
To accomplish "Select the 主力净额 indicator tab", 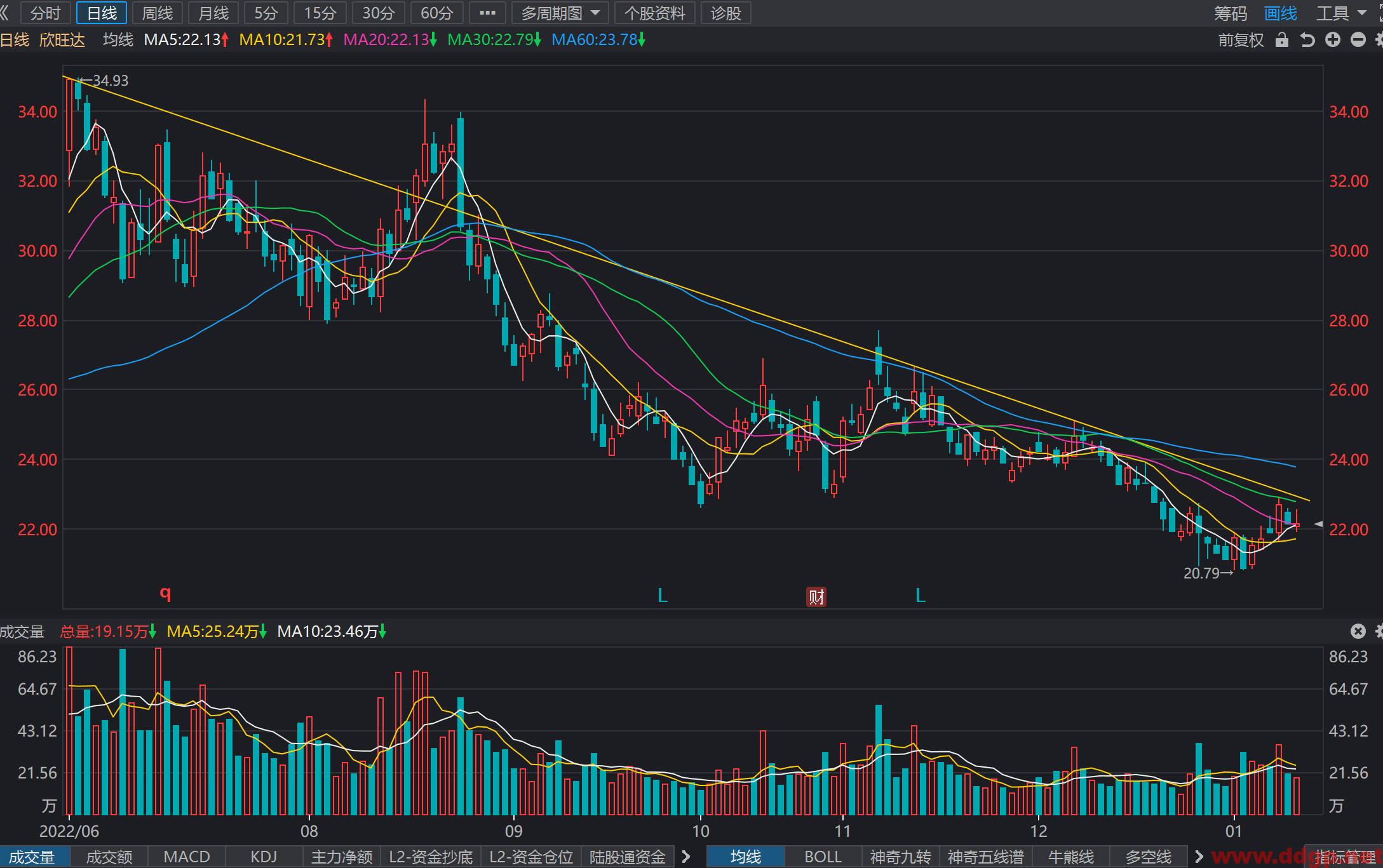I will 342,857.
